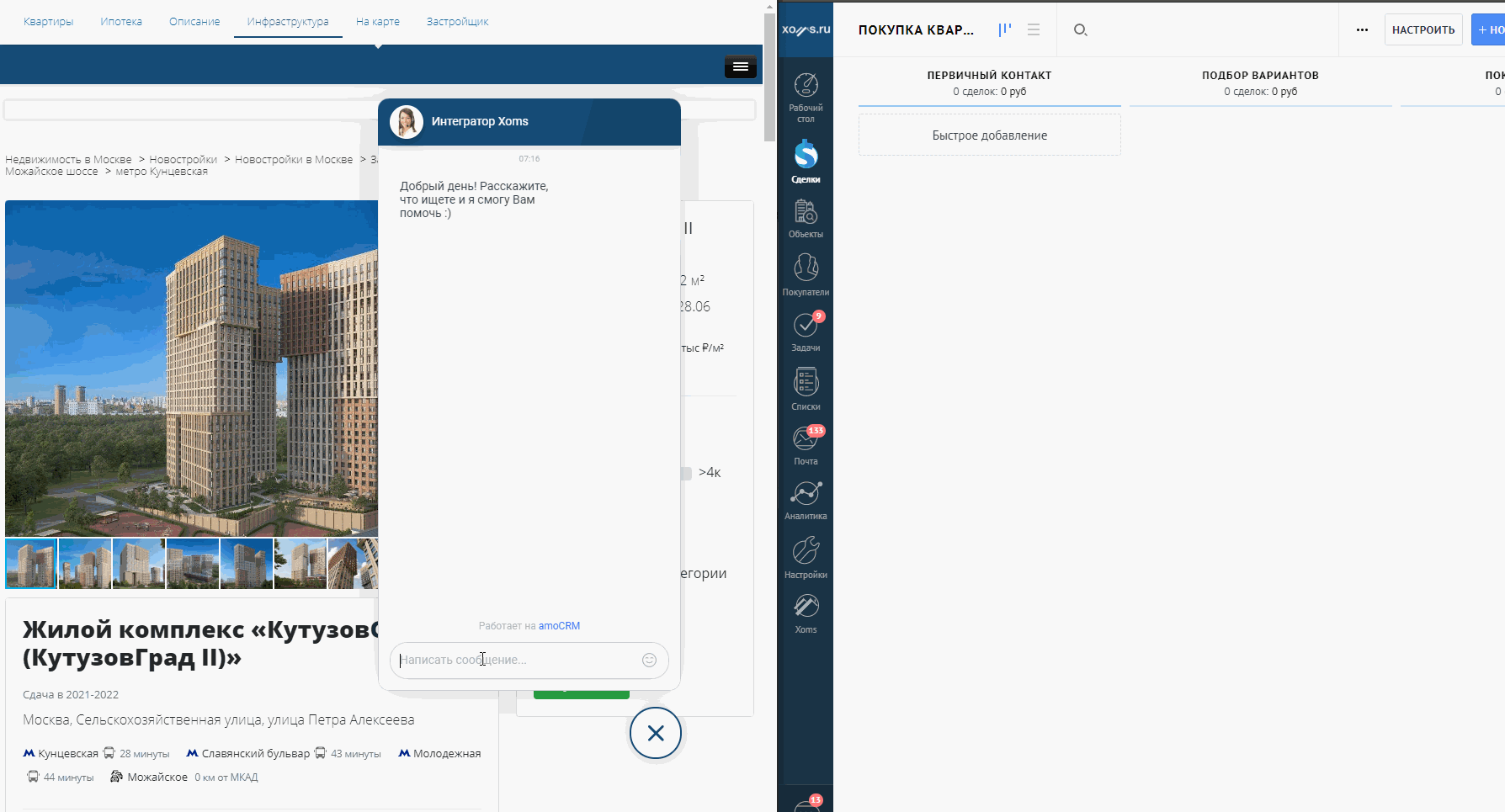The height and width of the screenshot is (812, 1505).
Task: Open the Новостройки breadcrumb link
Action: (183, 160)
